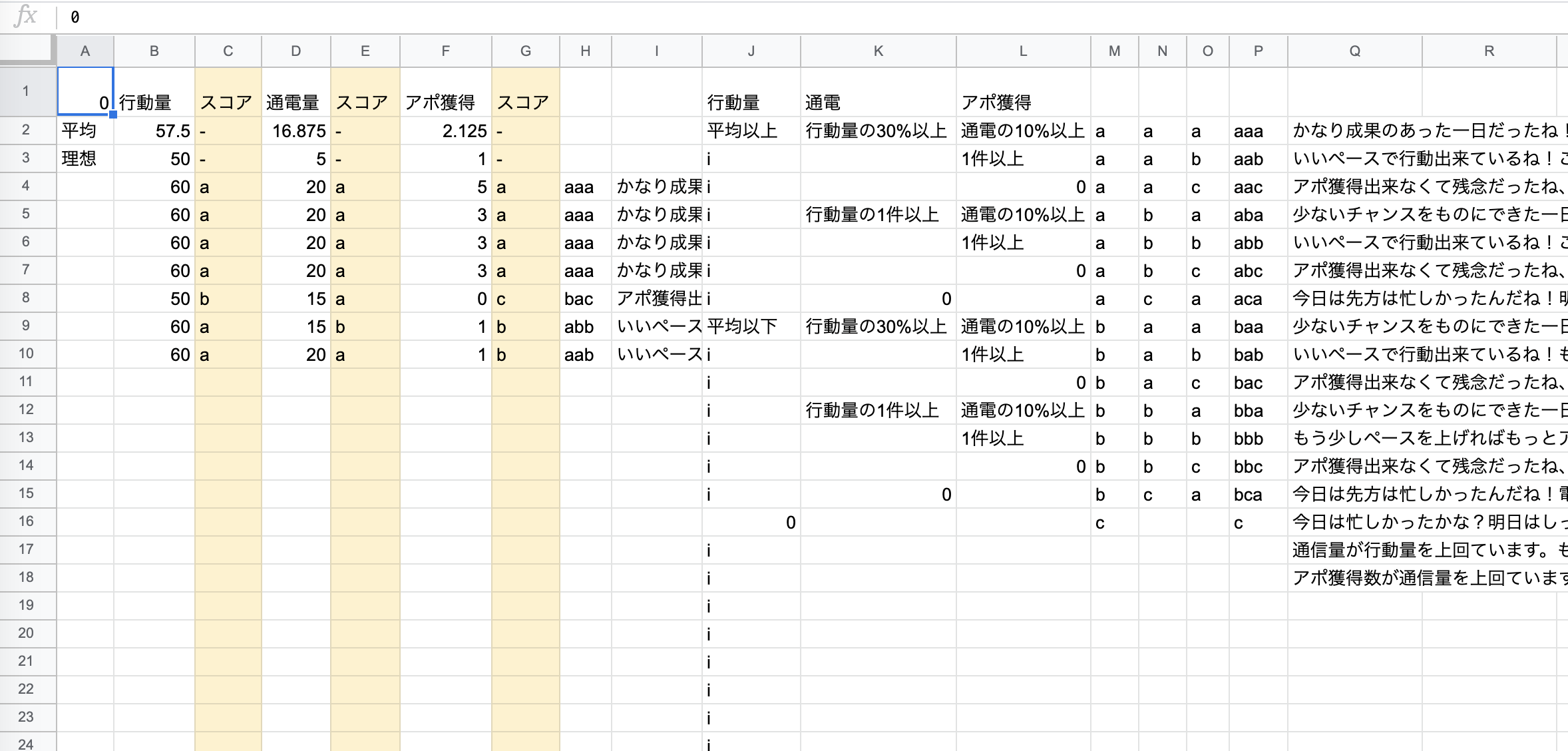Click the スコア header cell in column C

(x=227, y=102)
